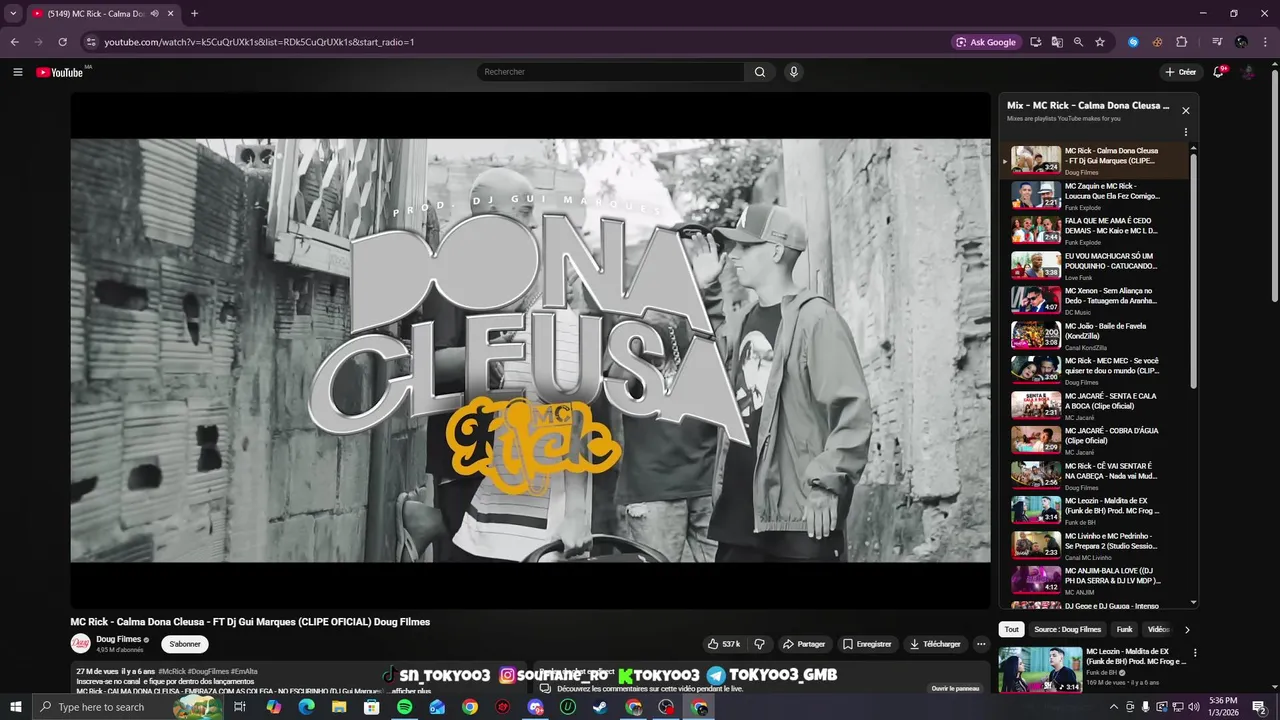Screen dimensions: 1280x720
Task: Save video with Enregistrer button
Action: click(867, 644)
